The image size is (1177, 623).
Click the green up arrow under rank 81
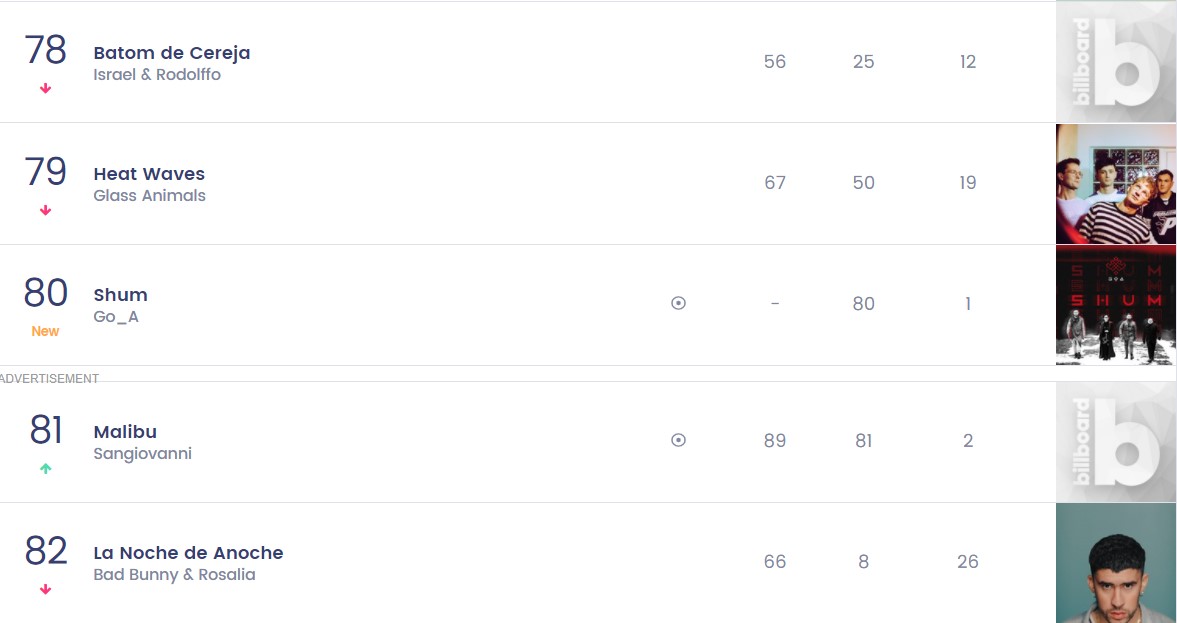click(x=45, y=468)
